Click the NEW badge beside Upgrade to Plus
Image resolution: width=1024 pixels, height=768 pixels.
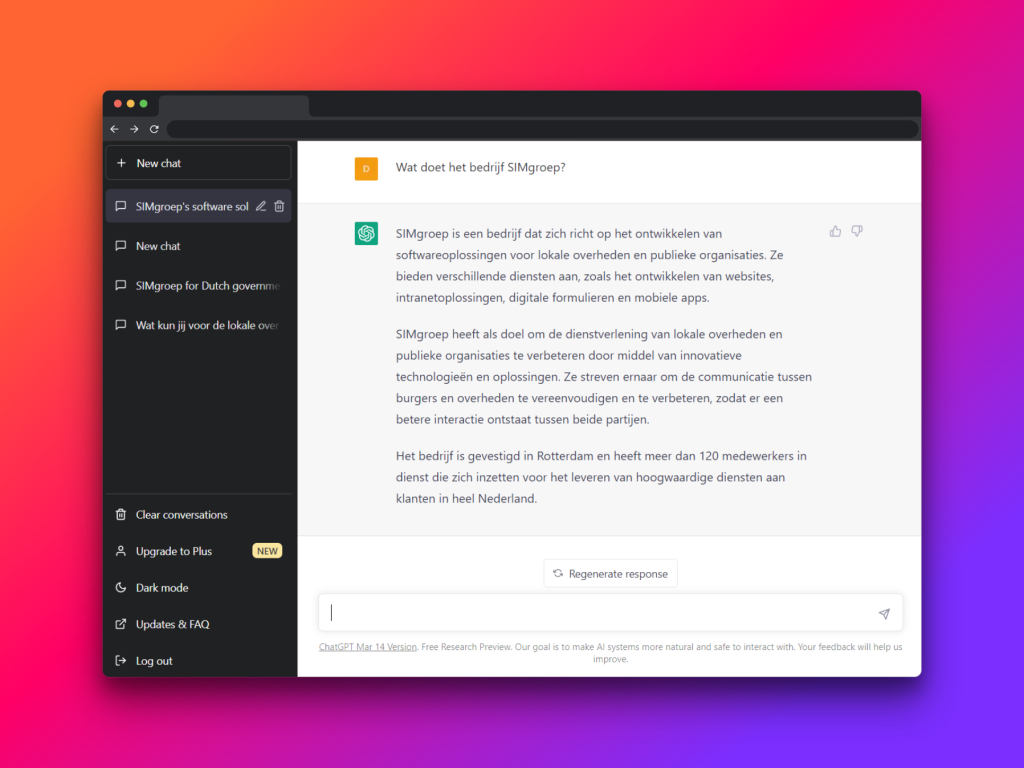click(267, 551)
